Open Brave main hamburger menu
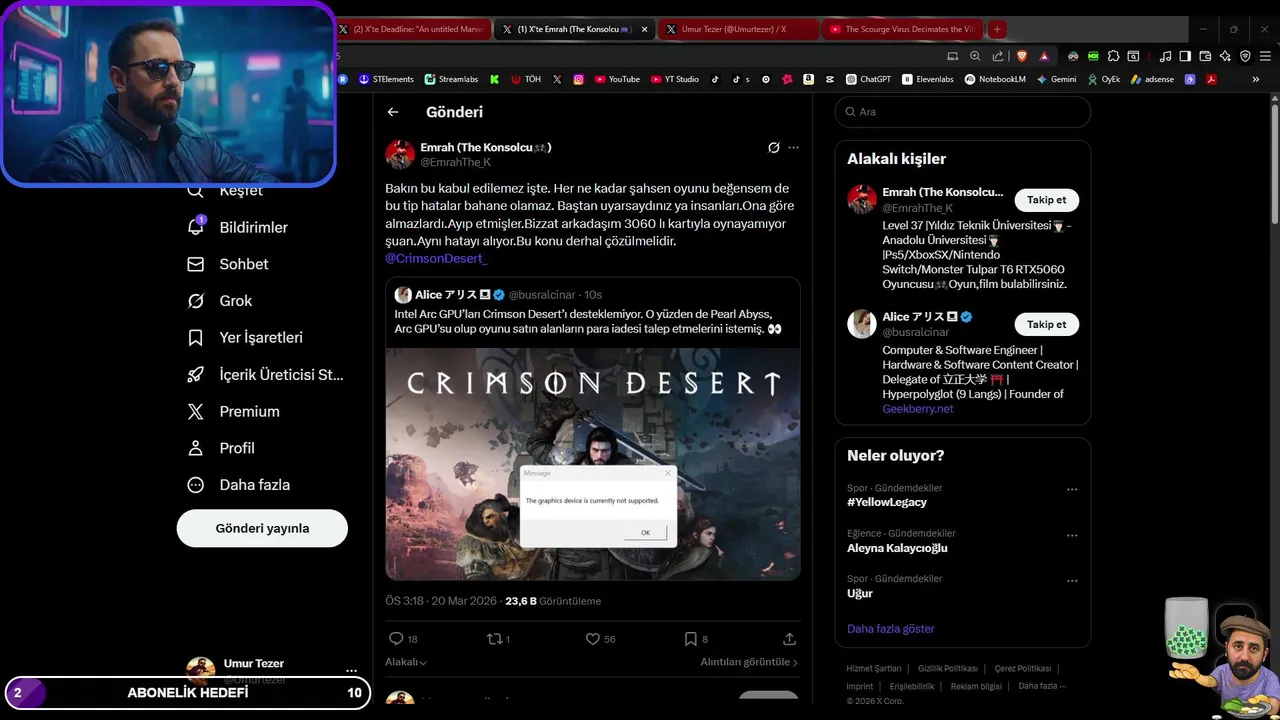 tap(1265, 56)
